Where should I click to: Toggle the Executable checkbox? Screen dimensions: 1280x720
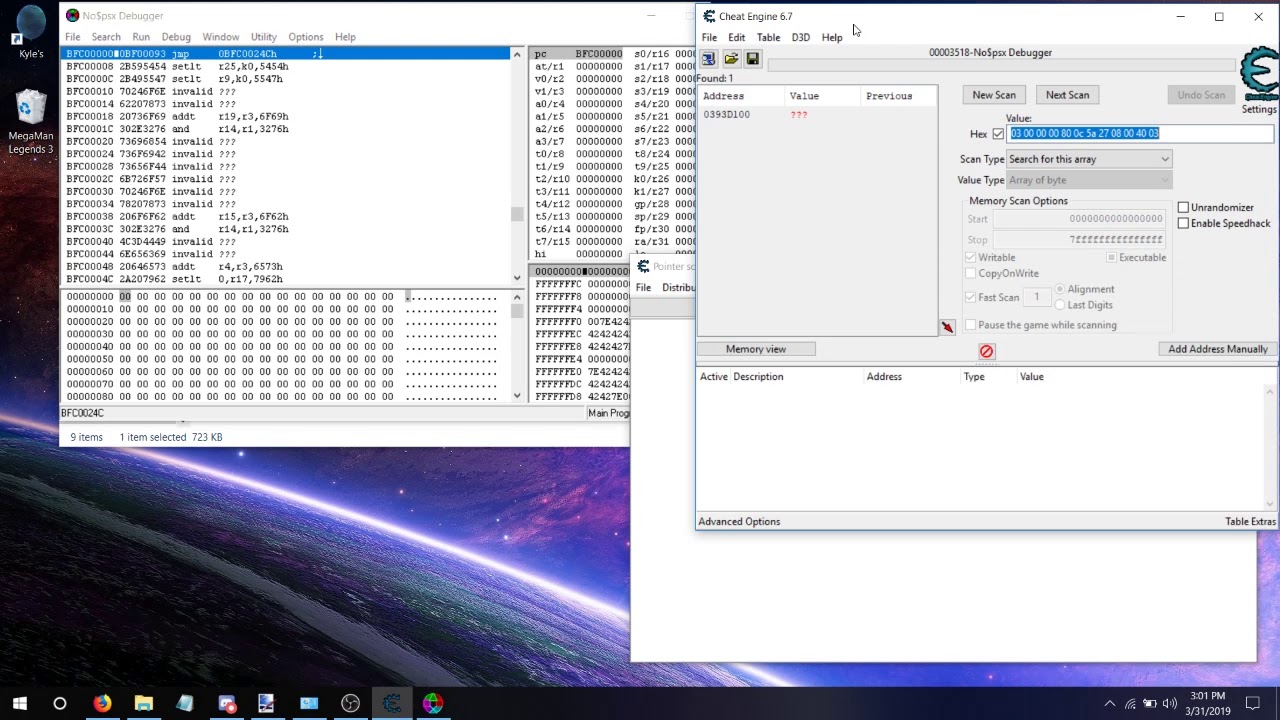pyautogui.click(x=1111, y=257)
